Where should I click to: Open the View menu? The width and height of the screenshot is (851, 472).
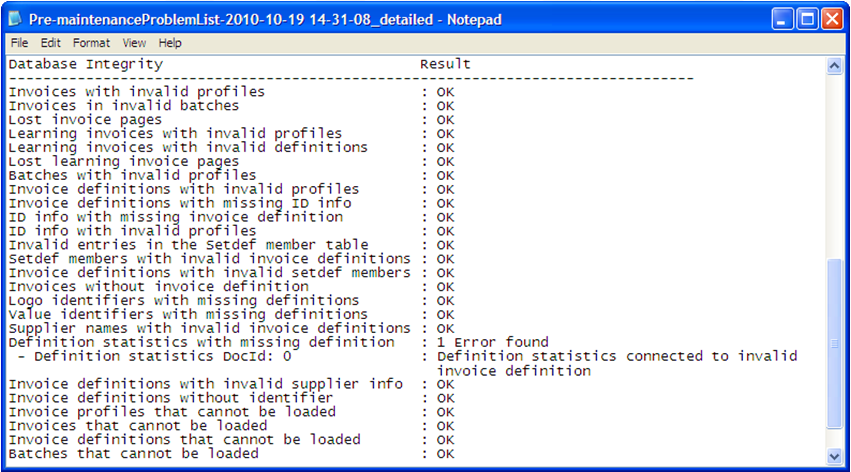tap(134, 43)
